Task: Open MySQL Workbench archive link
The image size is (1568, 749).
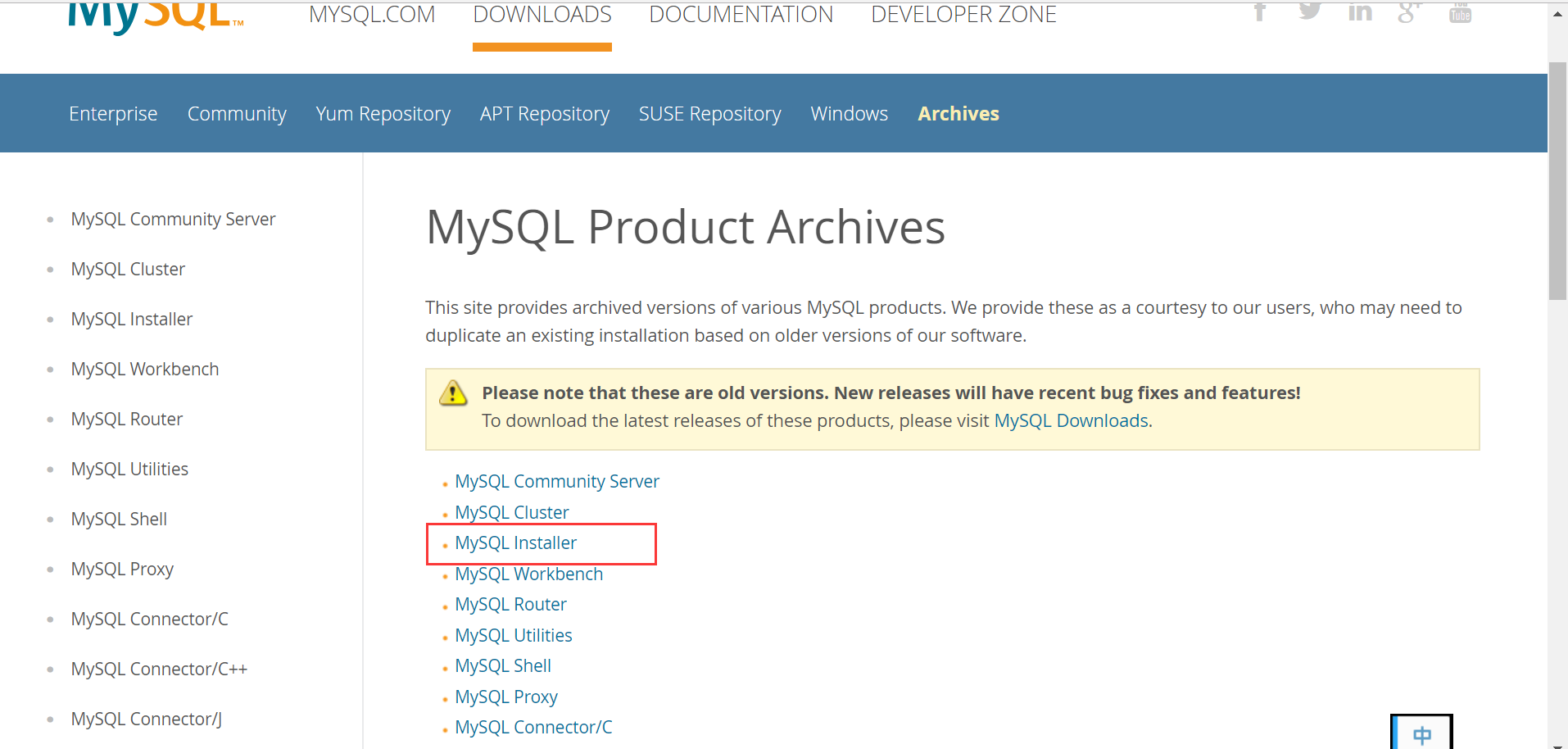Action: point(529,574)
